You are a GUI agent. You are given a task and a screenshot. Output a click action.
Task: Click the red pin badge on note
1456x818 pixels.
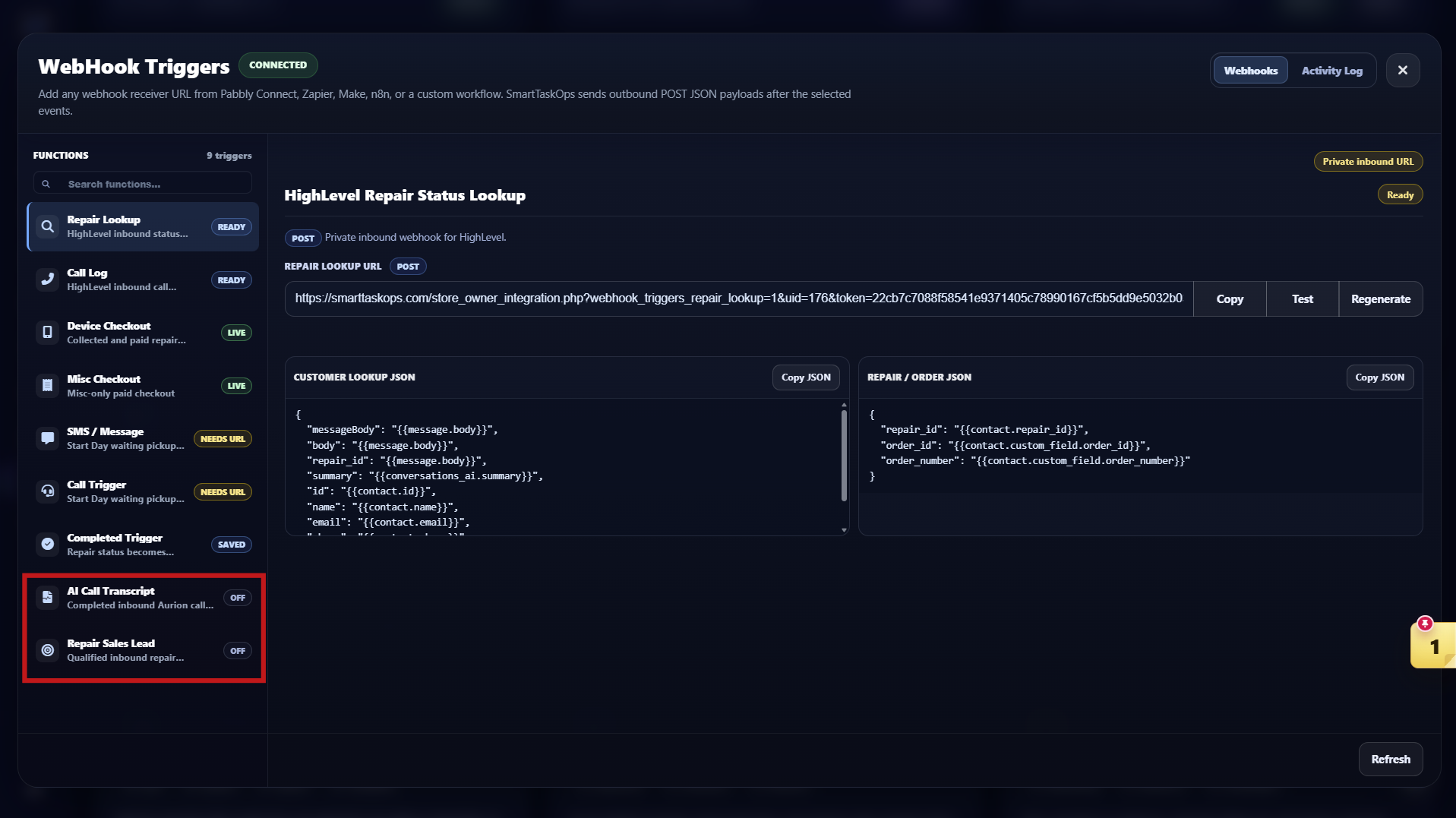click(x=1425, y=624)
